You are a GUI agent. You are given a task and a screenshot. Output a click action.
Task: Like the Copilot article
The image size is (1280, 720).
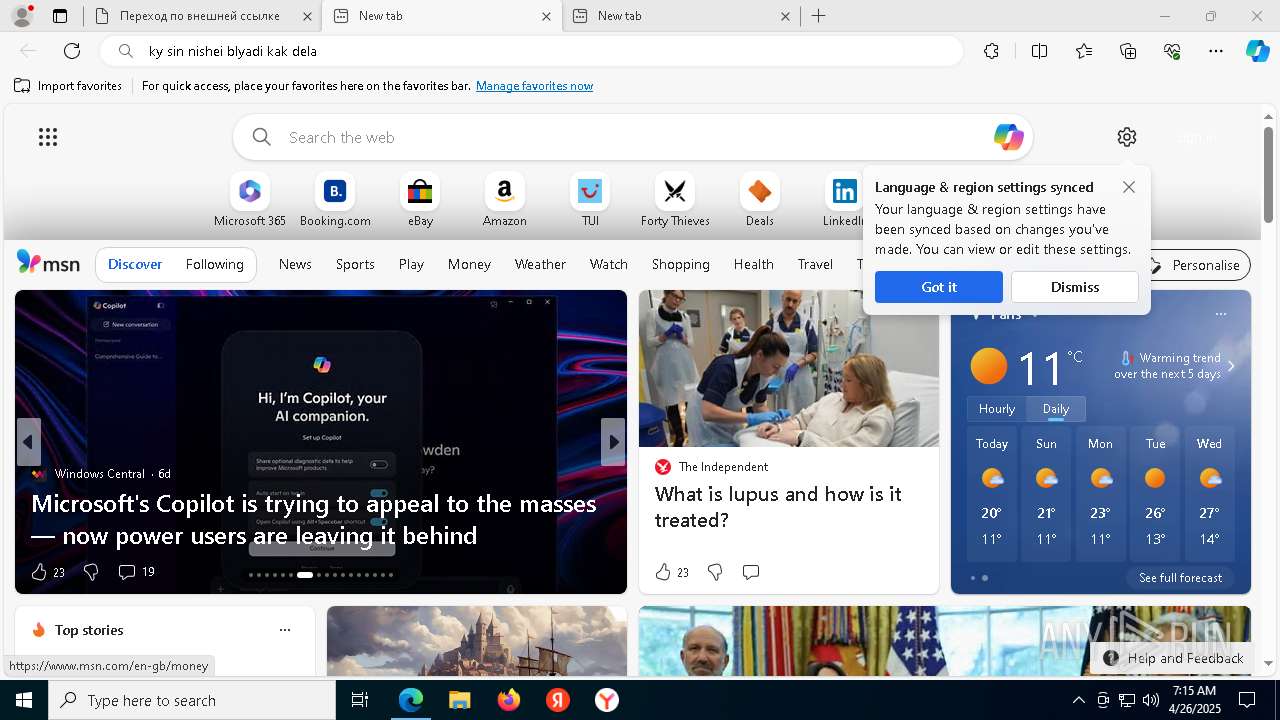coord(48,572)
